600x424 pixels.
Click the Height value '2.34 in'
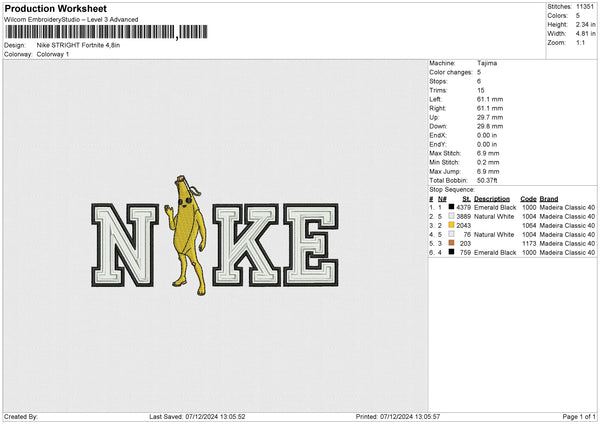(585, 24)
